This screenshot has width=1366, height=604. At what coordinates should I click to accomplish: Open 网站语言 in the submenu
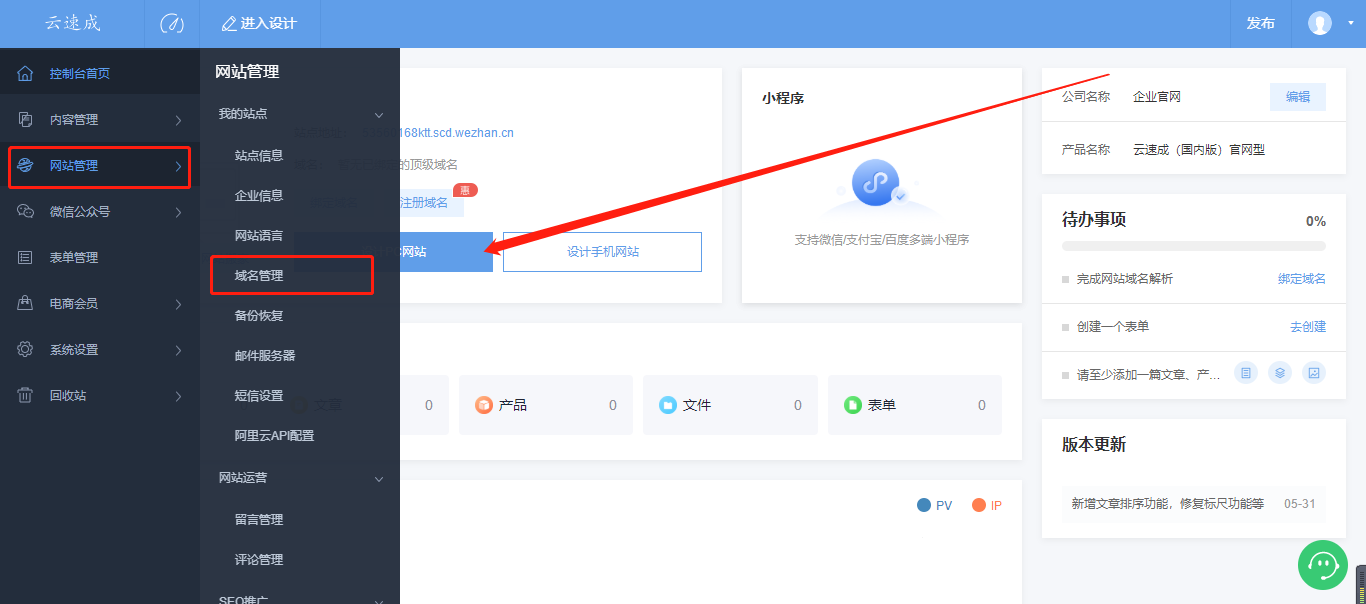(259, 235)
